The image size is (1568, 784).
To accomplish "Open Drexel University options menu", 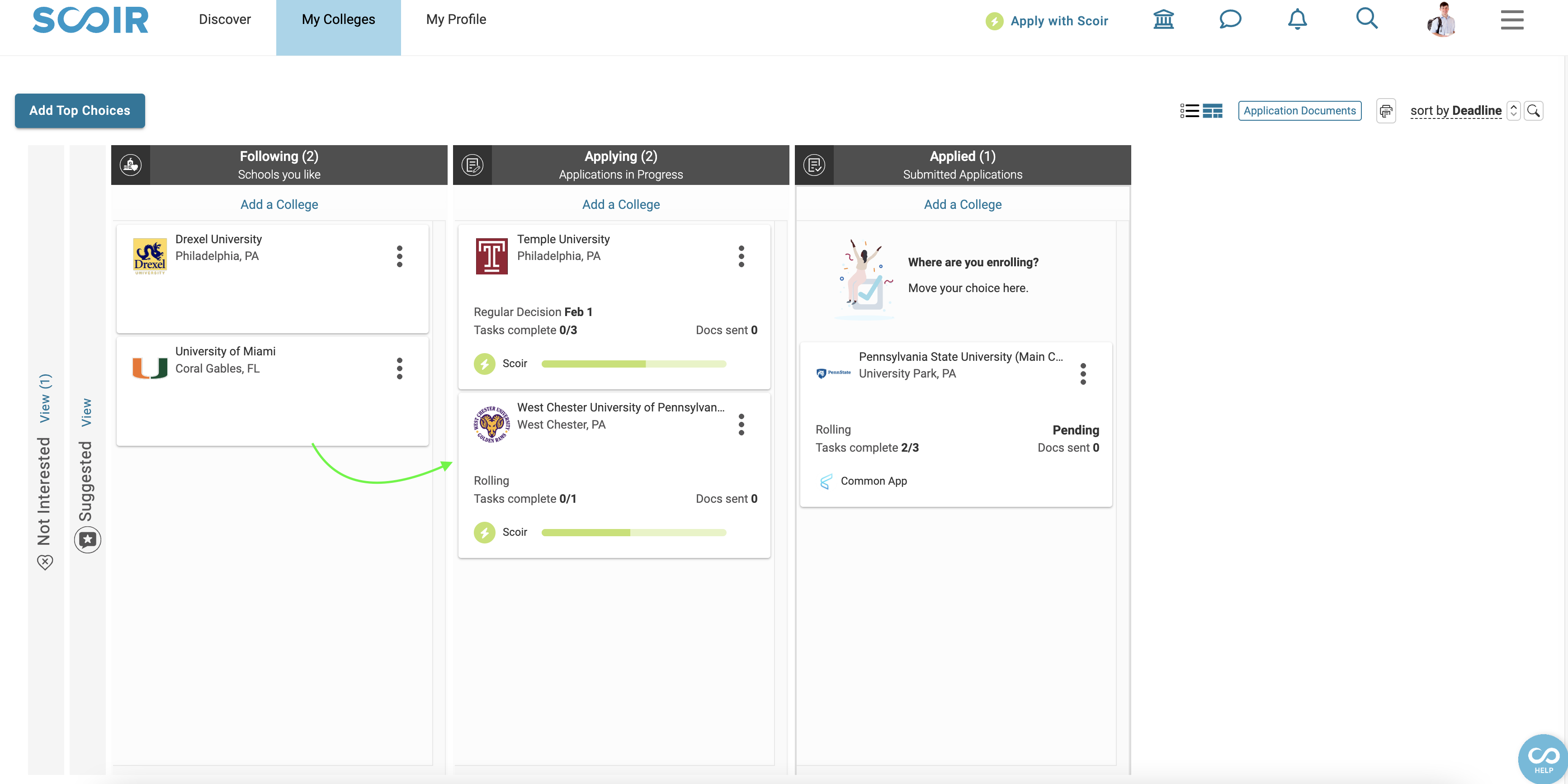I will [x=399, y=256].
